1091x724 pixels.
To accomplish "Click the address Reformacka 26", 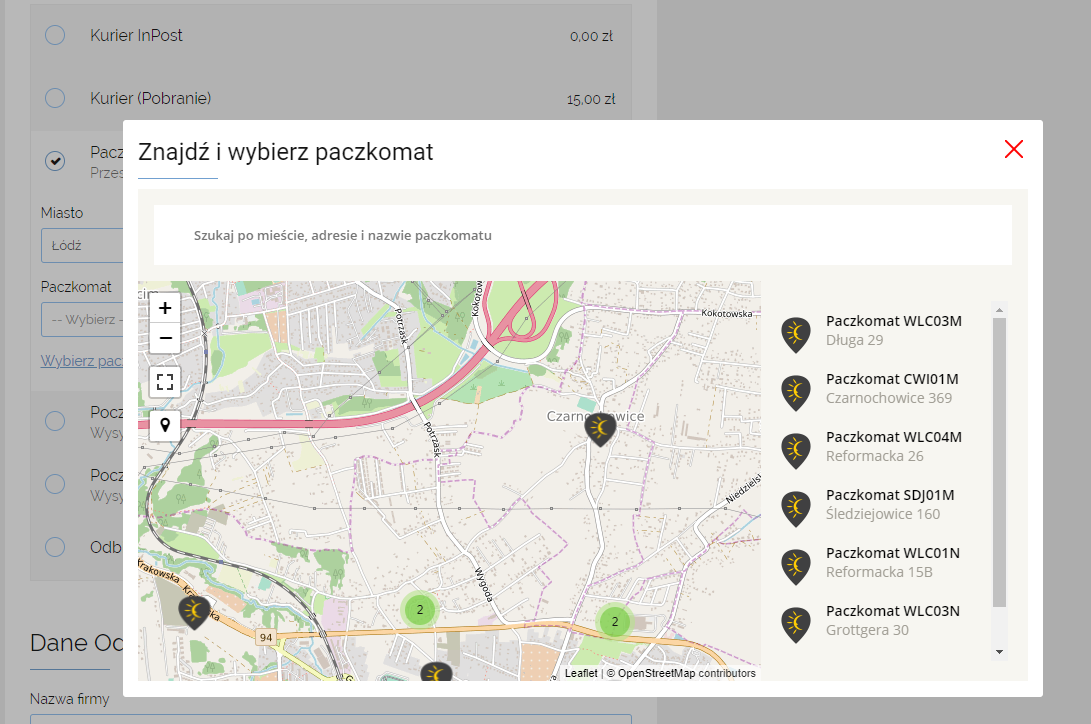I will (875, 456).
